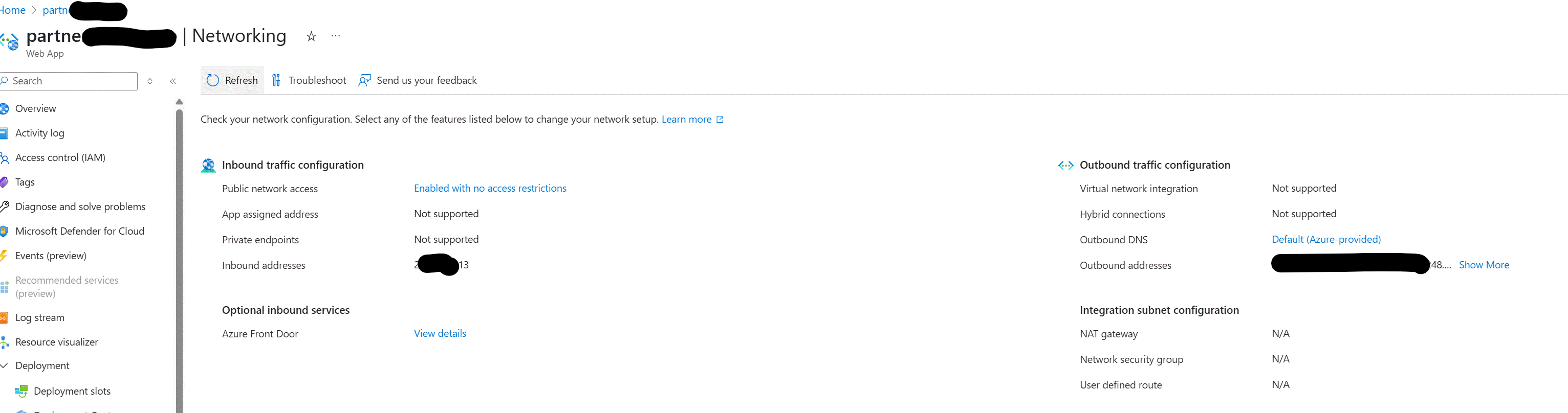The width and height of the screenshot is (1568, 413).
Task: Click the Inbound traffic configuration icon
Action: click(208, 166)
